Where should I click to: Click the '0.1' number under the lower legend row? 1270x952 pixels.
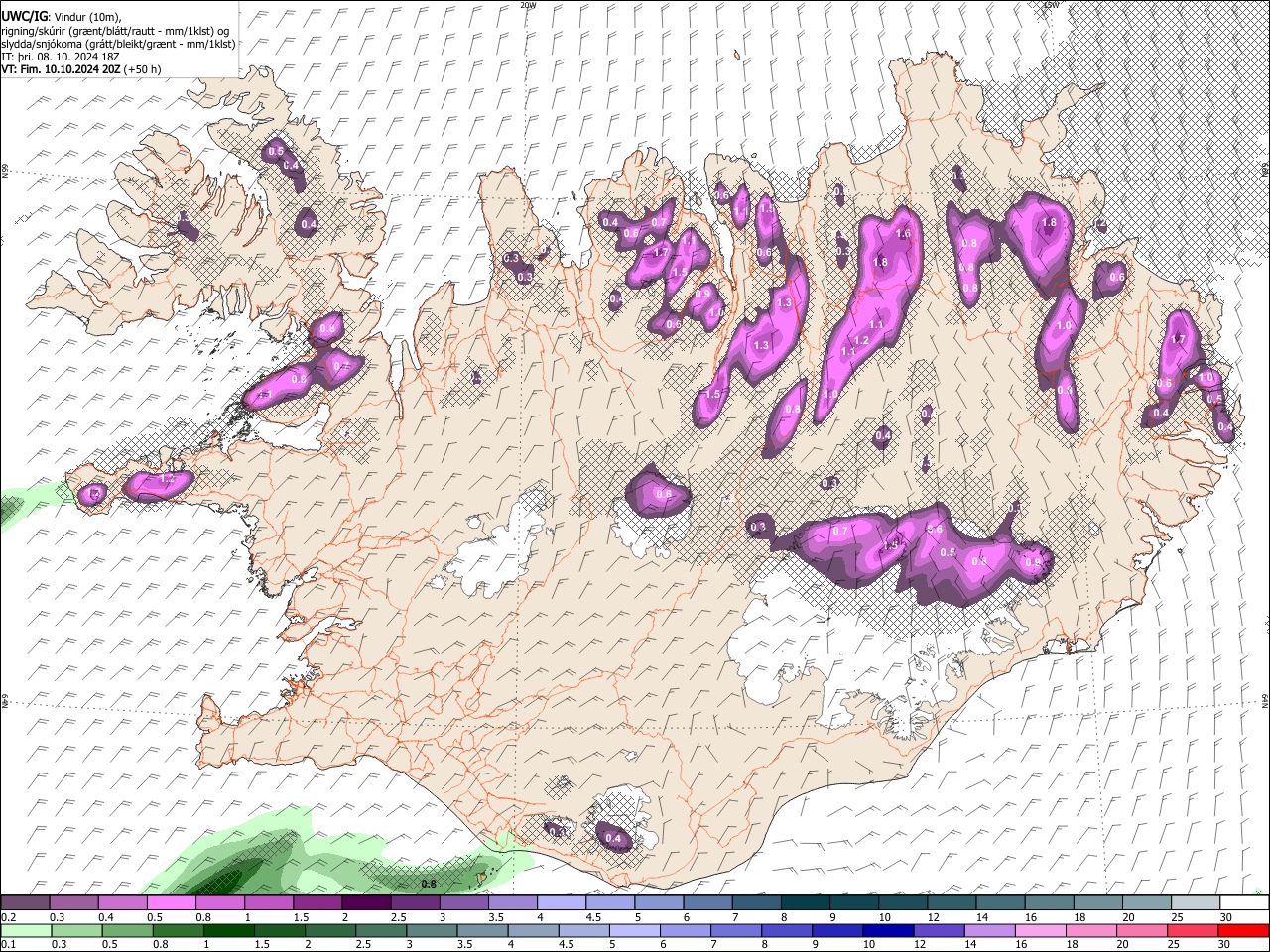click(8, 945)
